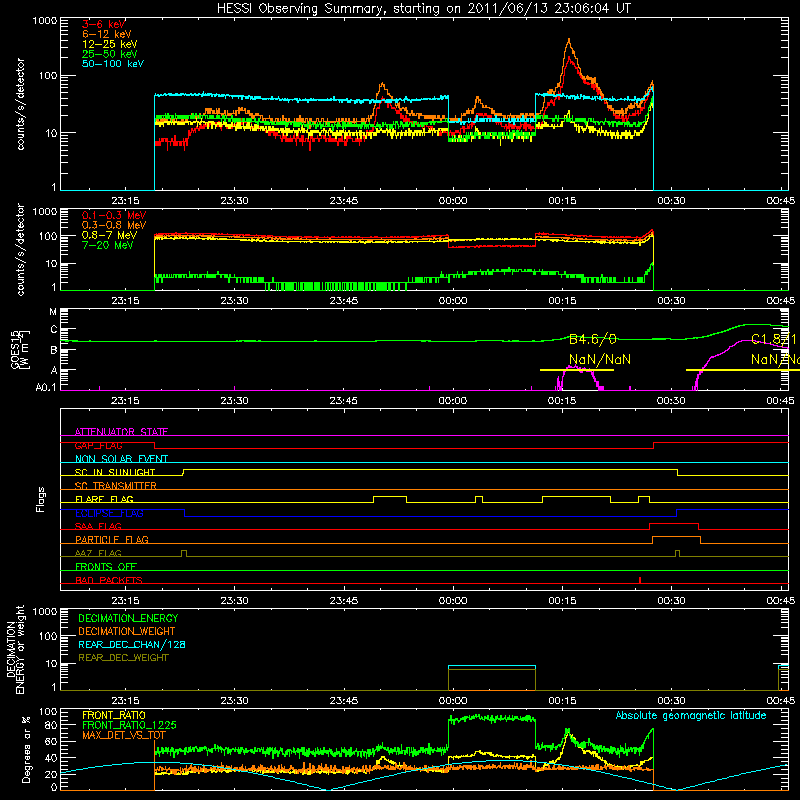Select the 50-100 keV legend label
Screen dimensions: 800x800
113,64
